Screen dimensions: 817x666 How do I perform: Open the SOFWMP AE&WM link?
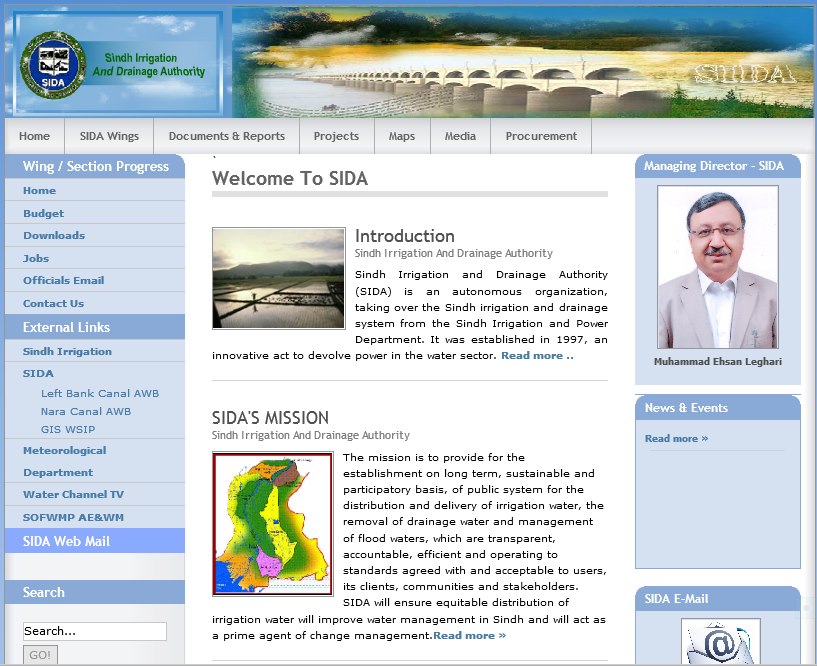click(73, 517)
